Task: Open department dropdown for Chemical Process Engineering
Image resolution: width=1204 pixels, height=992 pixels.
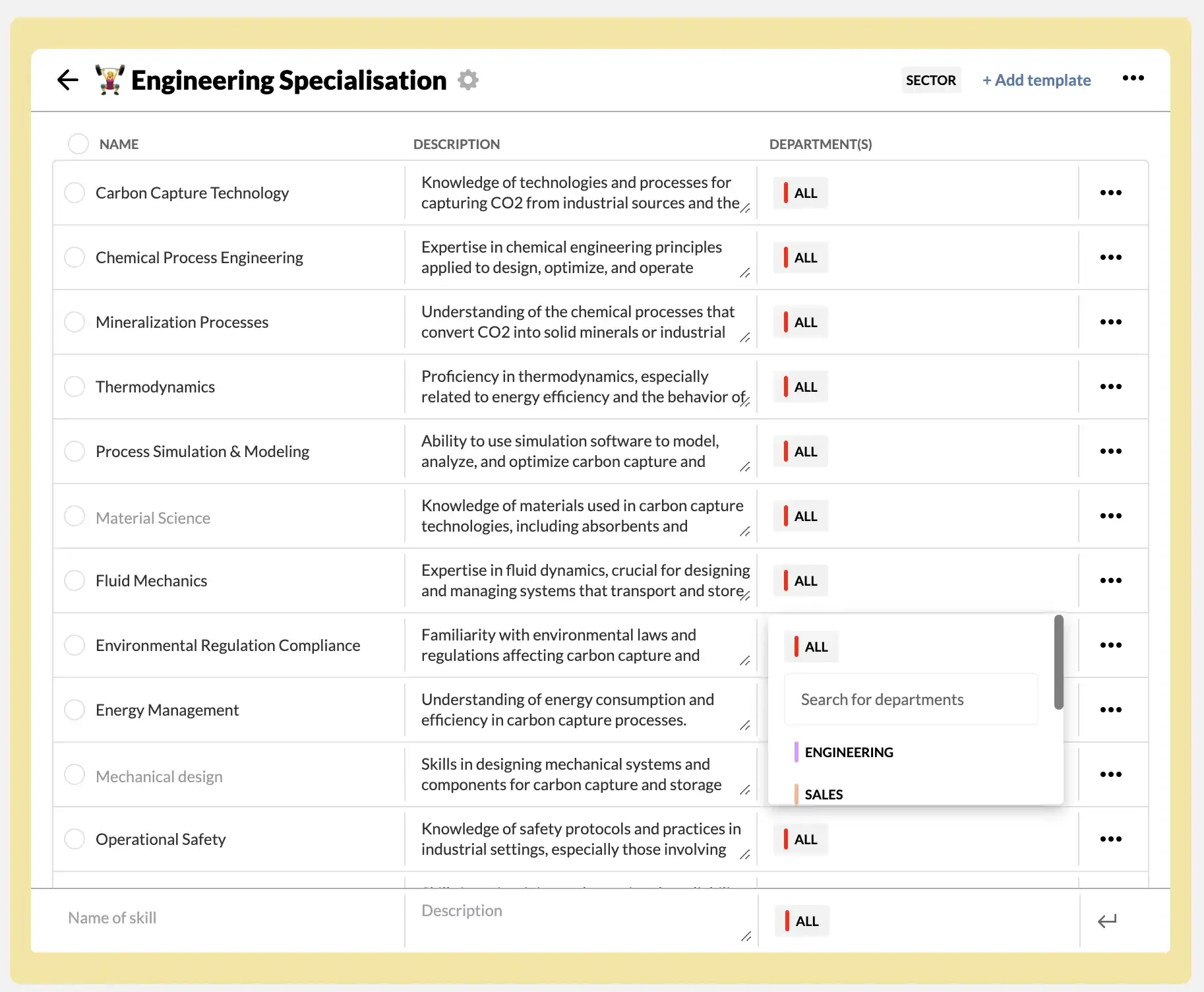Action: click(800, 257)
